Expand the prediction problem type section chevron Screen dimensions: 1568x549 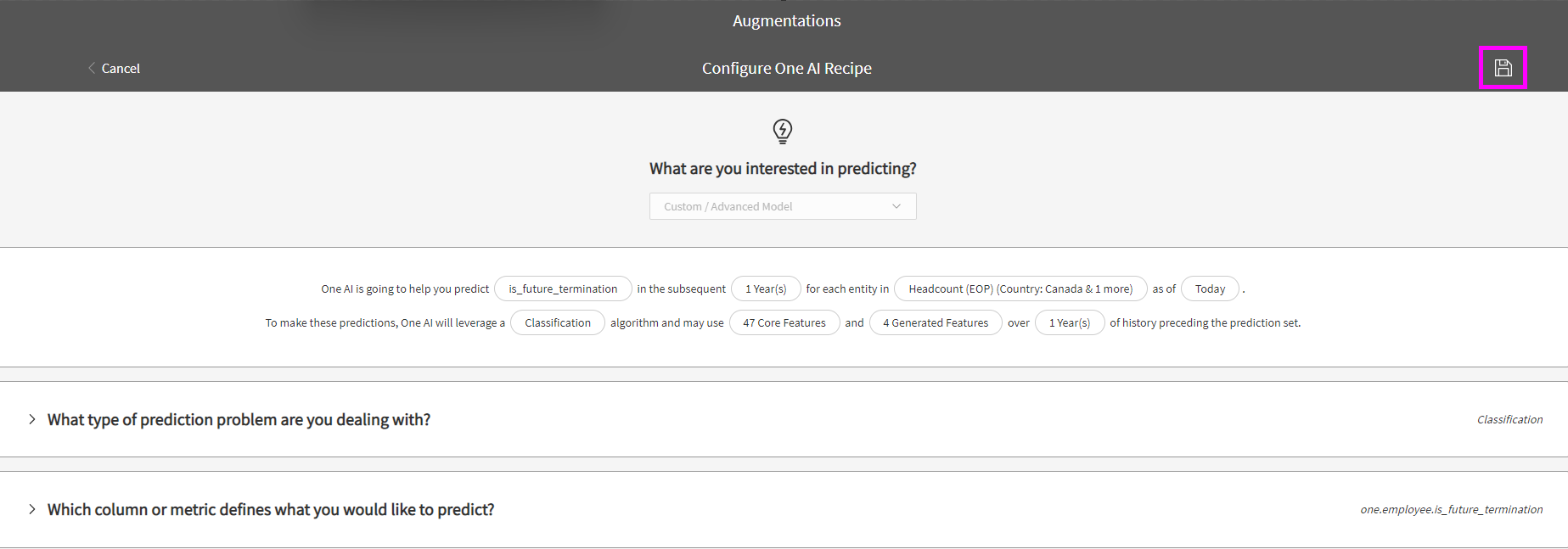coord(32,419)
